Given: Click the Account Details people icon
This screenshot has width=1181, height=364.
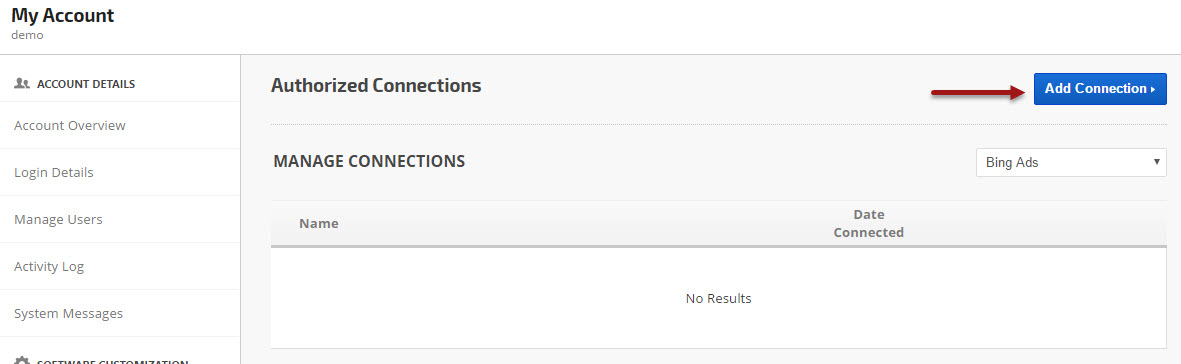Looking at the screenshot, I should click(22, 84).
